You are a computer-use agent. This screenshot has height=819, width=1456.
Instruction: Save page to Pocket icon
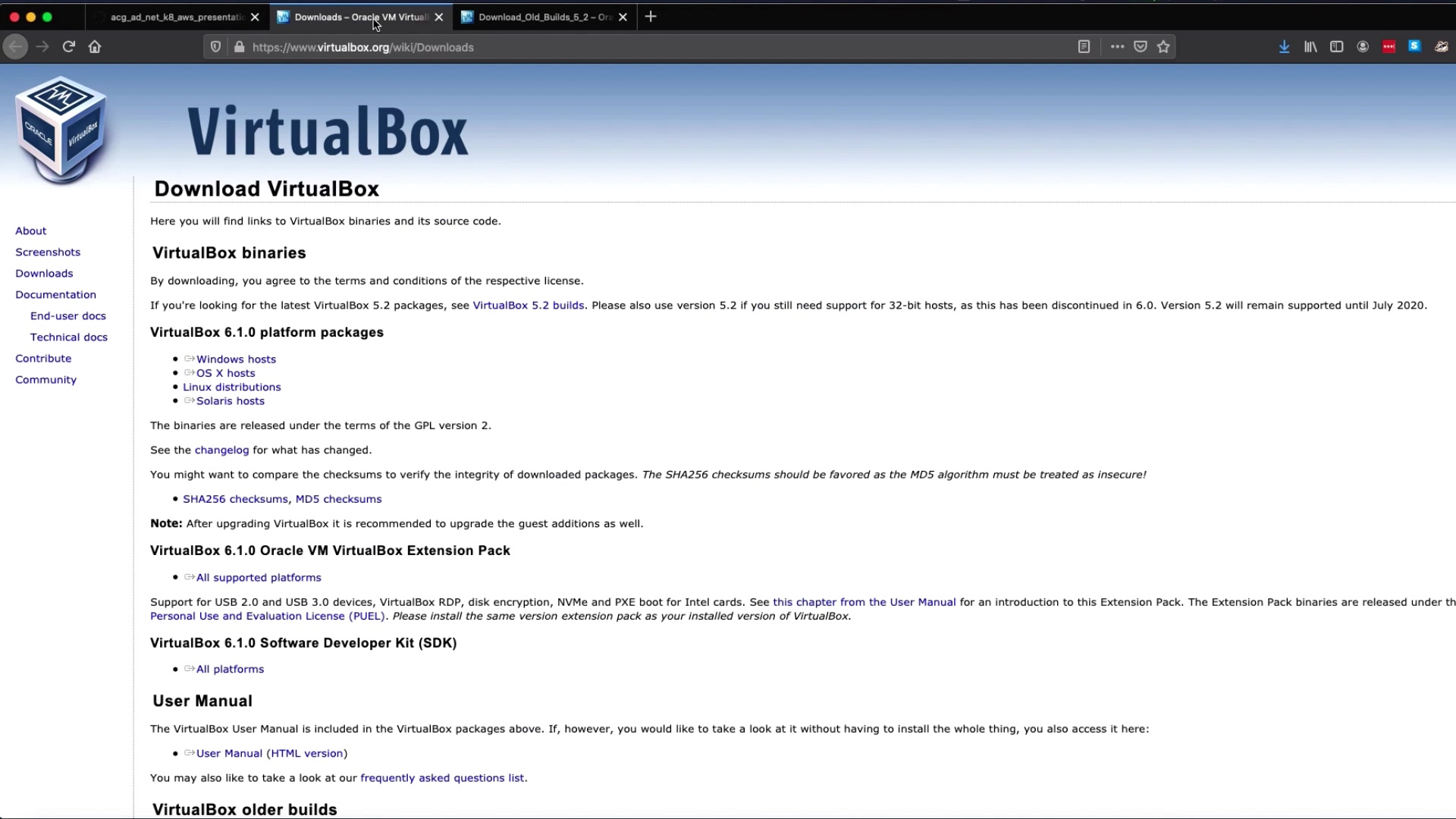pos(1140,47)
